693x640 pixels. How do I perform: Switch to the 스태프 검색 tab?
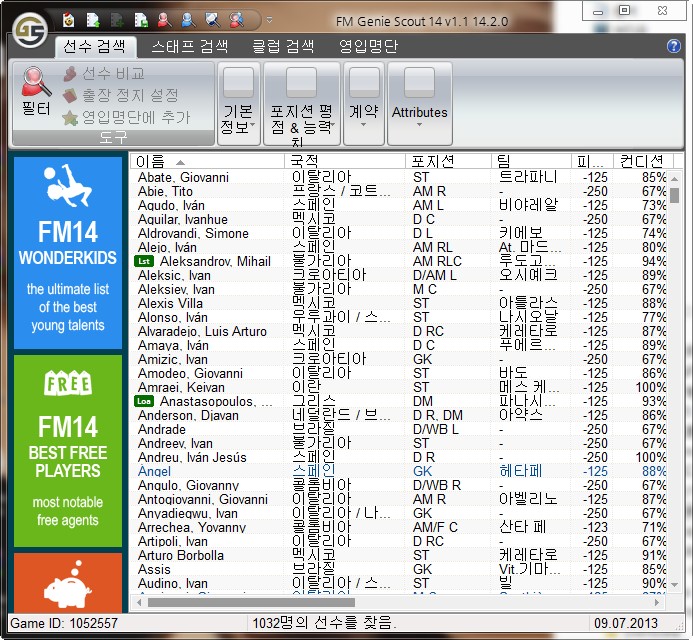tap(189, 46)
